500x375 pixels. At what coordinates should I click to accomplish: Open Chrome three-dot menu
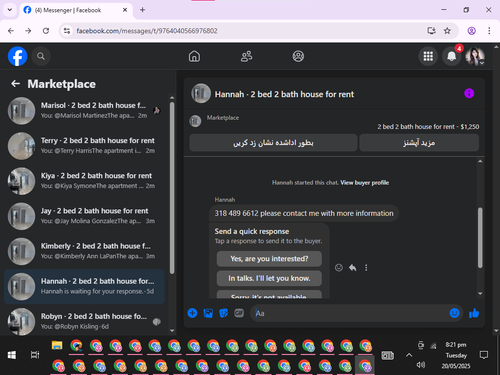click(489, 31)
